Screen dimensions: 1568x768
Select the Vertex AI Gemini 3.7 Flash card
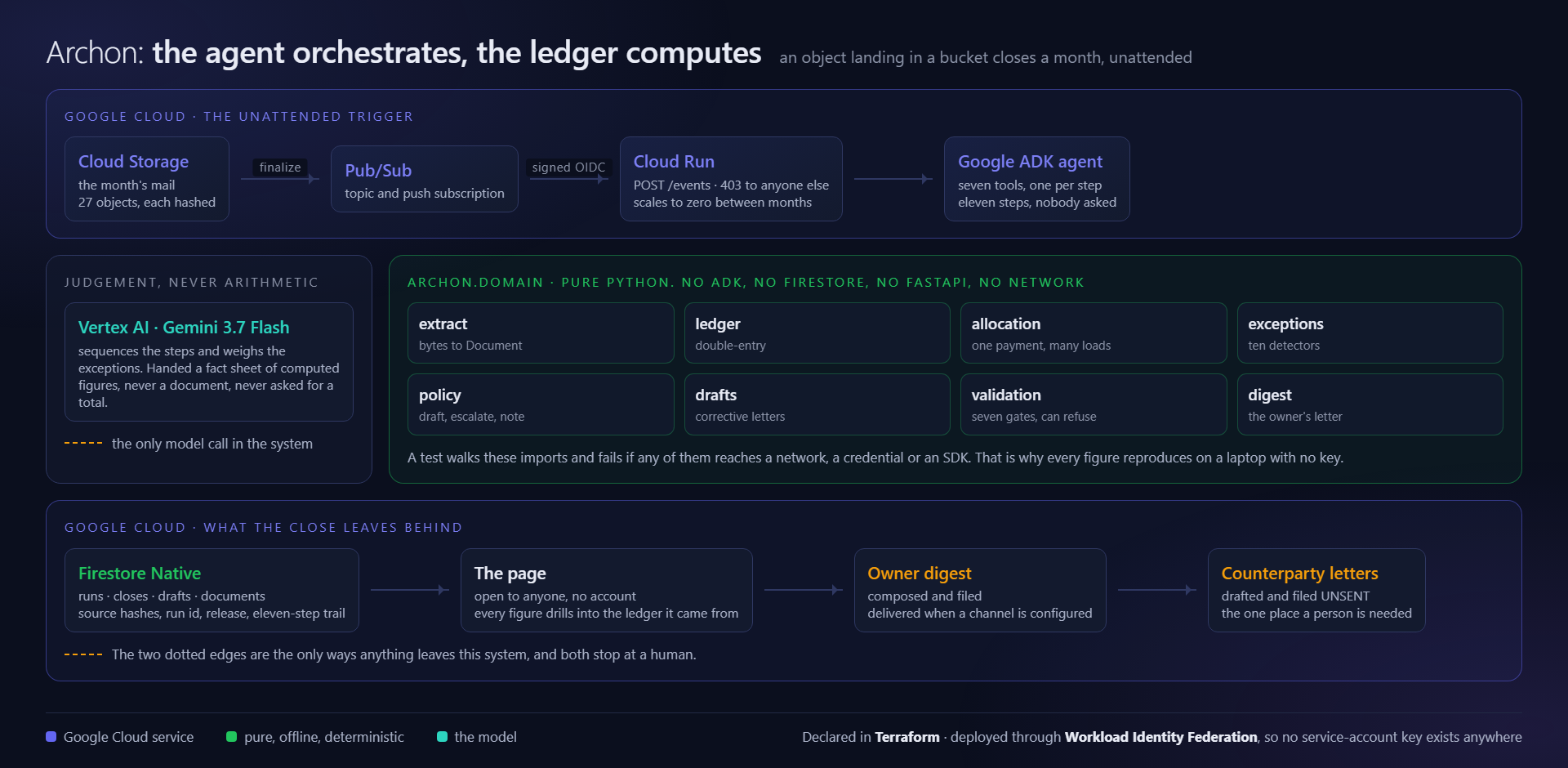point(209,362)
